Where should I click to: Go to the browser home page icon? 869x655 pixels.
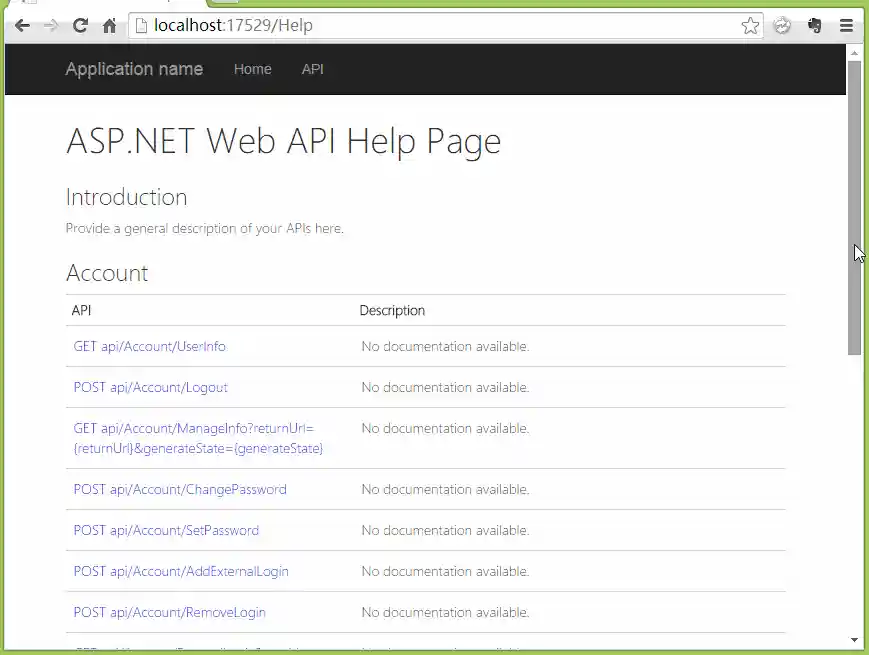[109, 26]
